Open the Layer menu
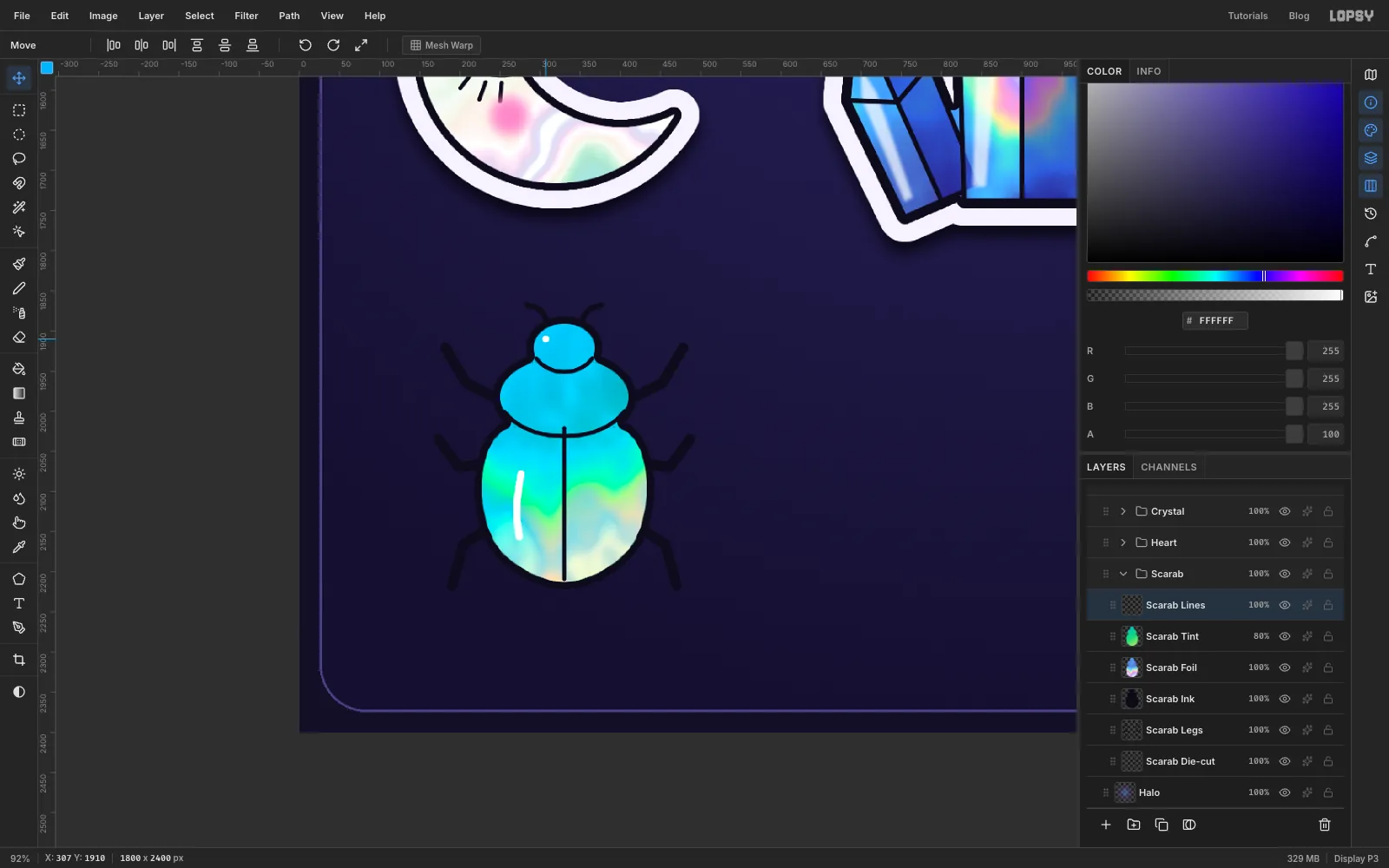The height and width of the screenshot is (868, 1389). [x=151, y=16]
